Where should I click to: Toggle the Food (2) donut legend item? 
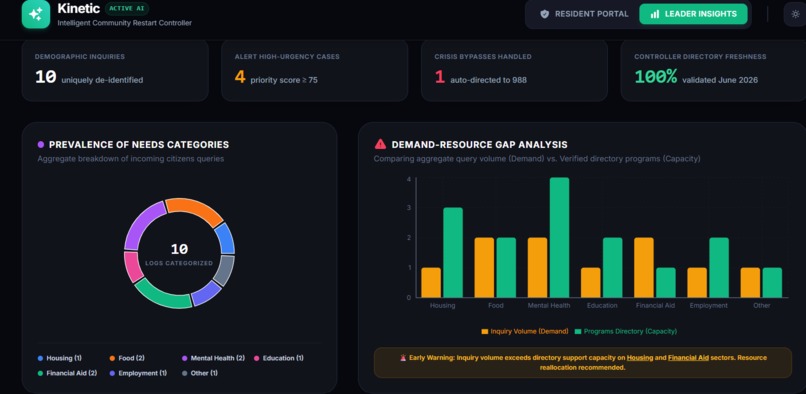127,358
